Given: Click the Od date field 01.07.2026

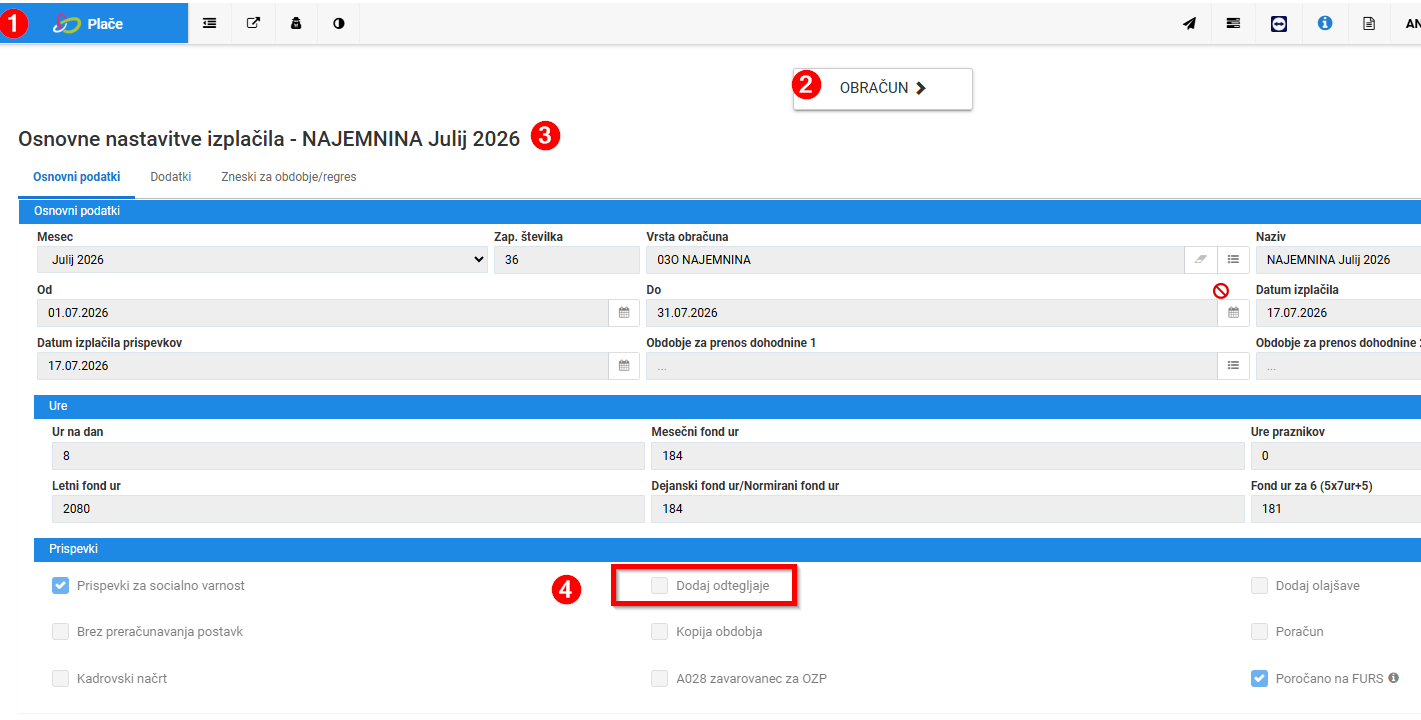Looking at the screenshot, I should point(323,313).
